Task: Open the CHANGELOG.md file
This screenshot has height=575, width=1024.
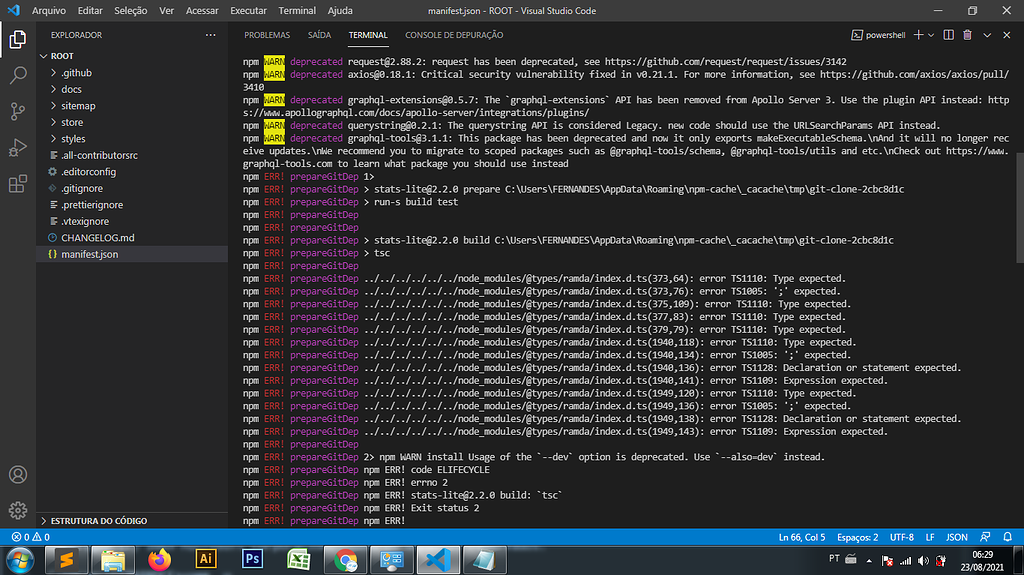Action: (x=132, y=238)
